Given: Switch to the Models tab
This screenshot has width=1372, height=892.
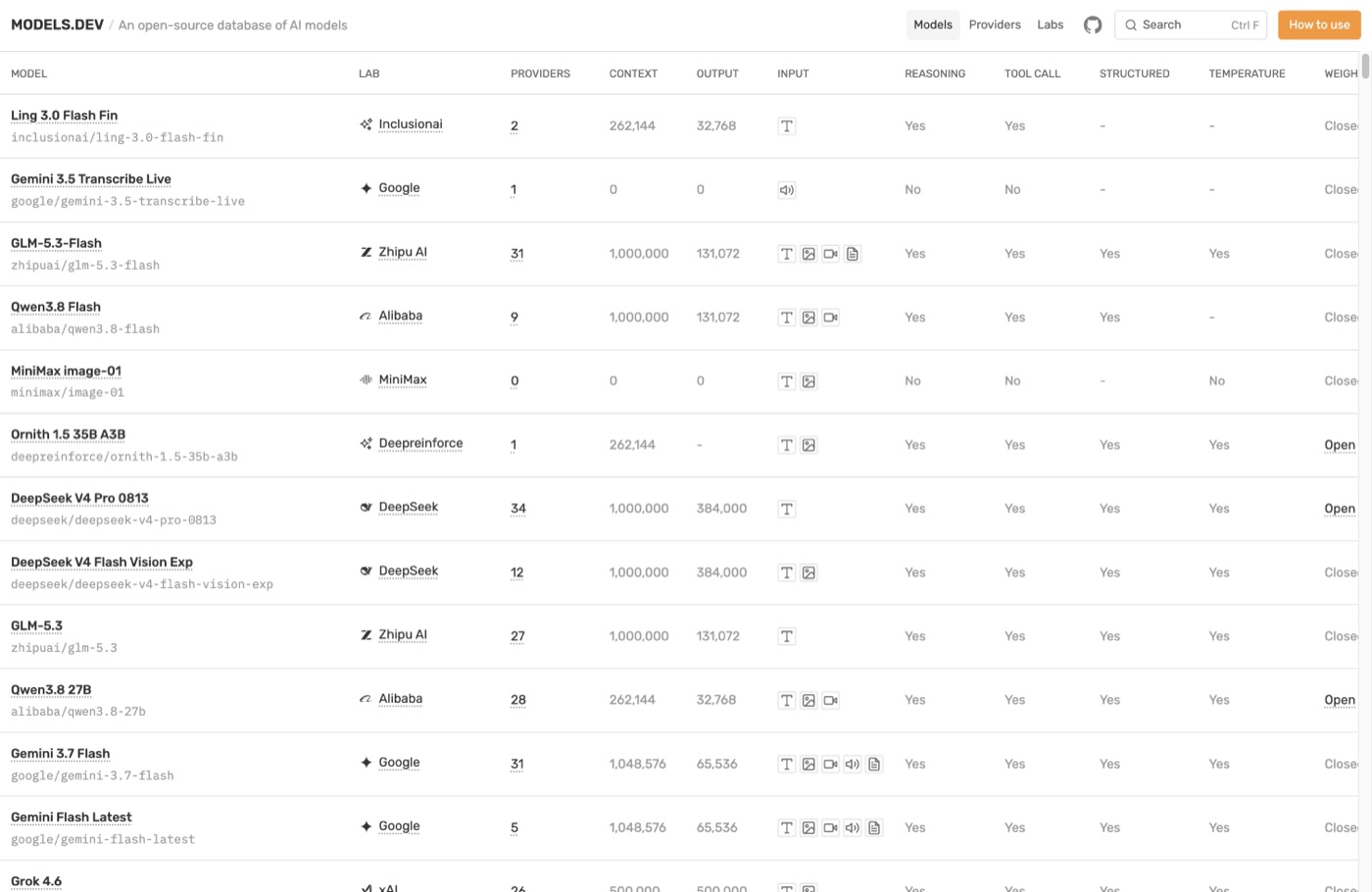Looking at the screenshot, I should click(x=933, y=25).
